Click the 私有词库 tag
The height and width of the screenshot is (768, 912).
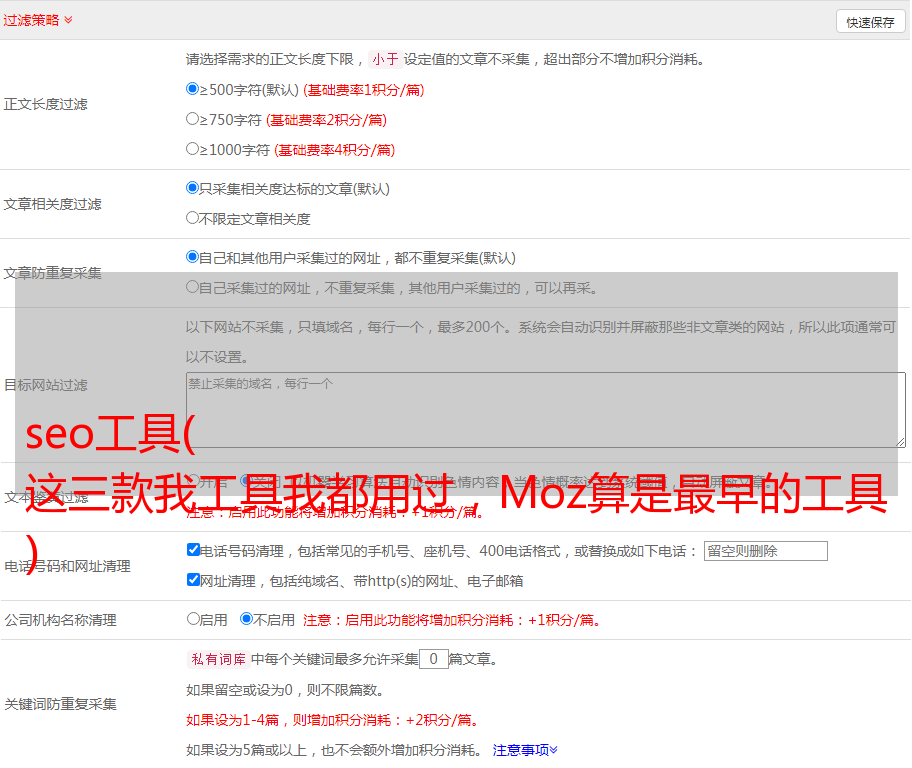(219, 659)
